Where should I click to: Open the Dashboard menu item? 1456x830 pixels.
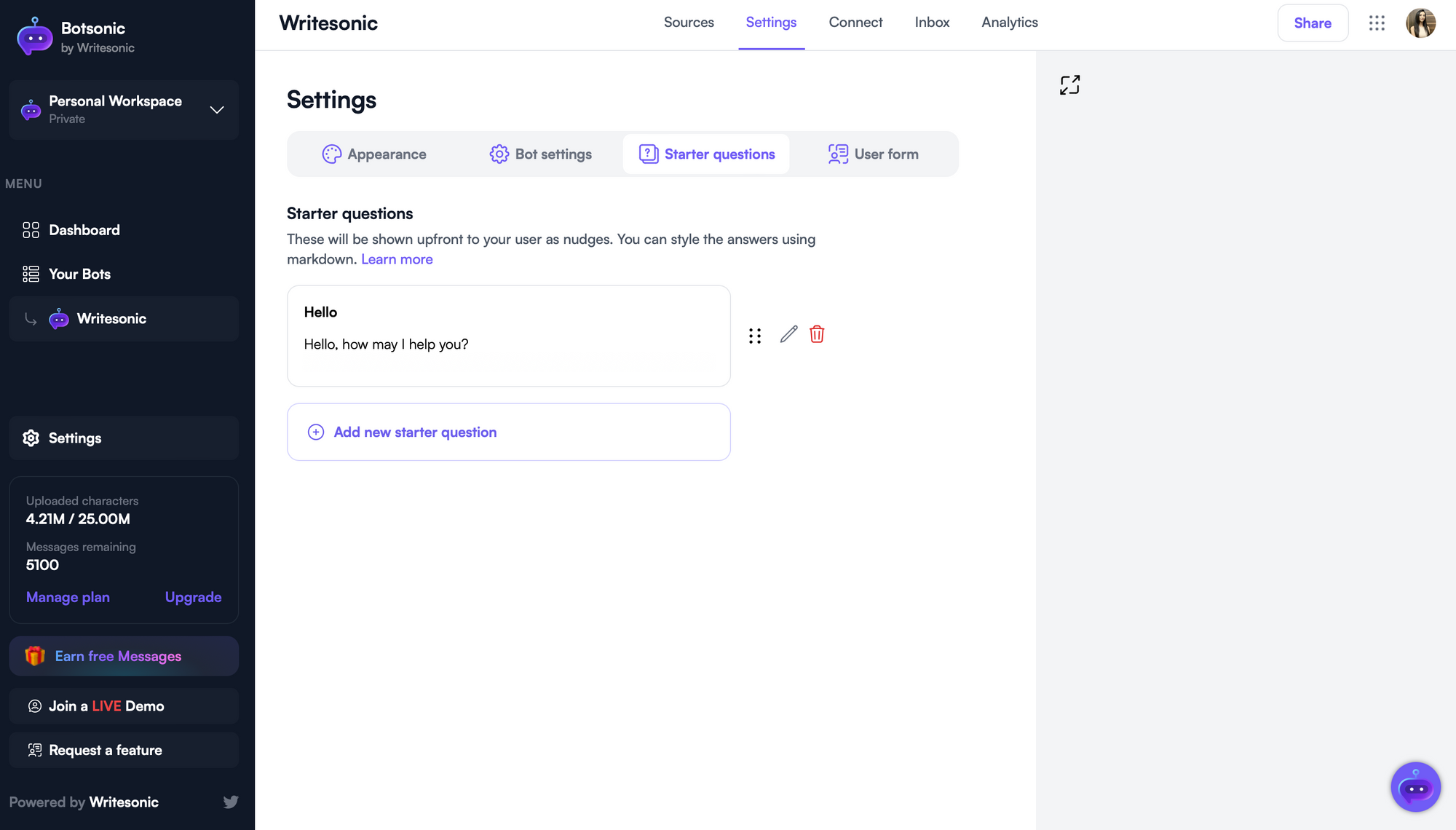coord(84,229)
